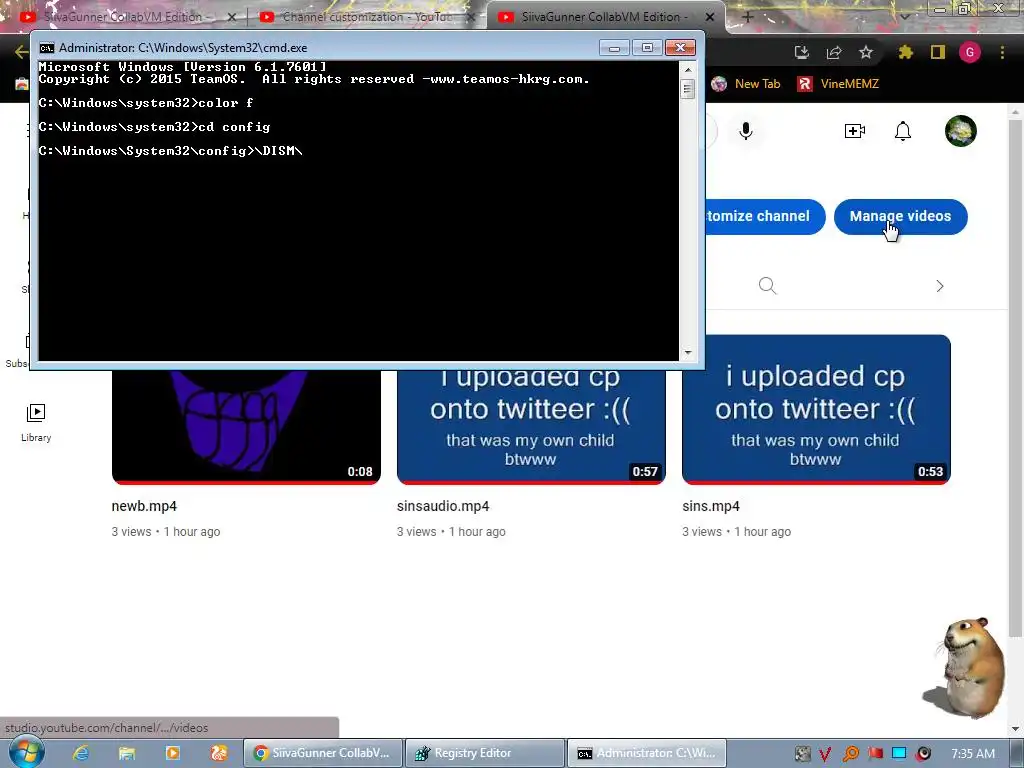Screen dimensions: 1024x768
Task: Open YouTube notifications bell
Action: pos(903,131)
